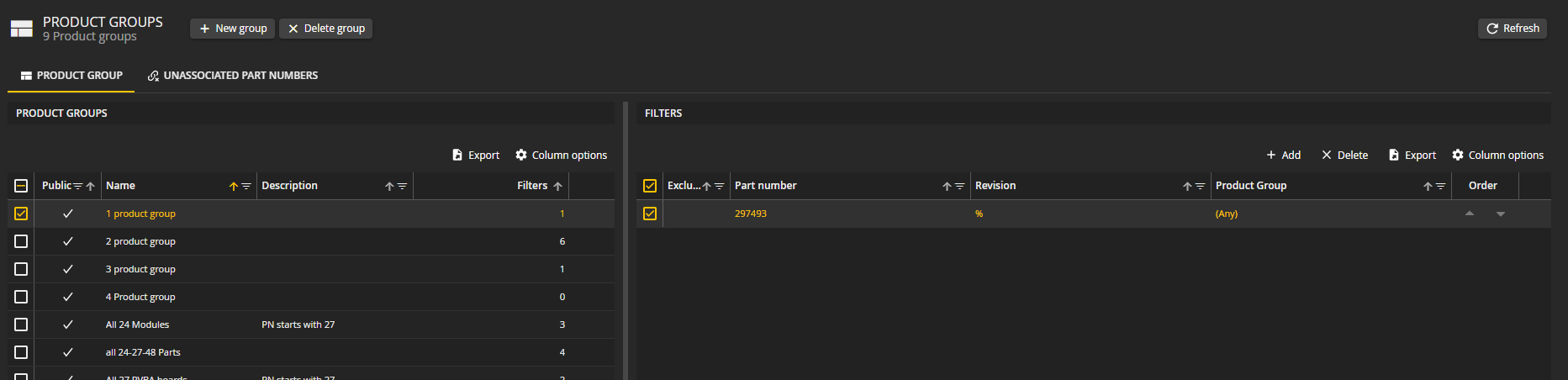Click the Product Groups page icon
The image size is (1568, 380).
[x=21, y=29]
